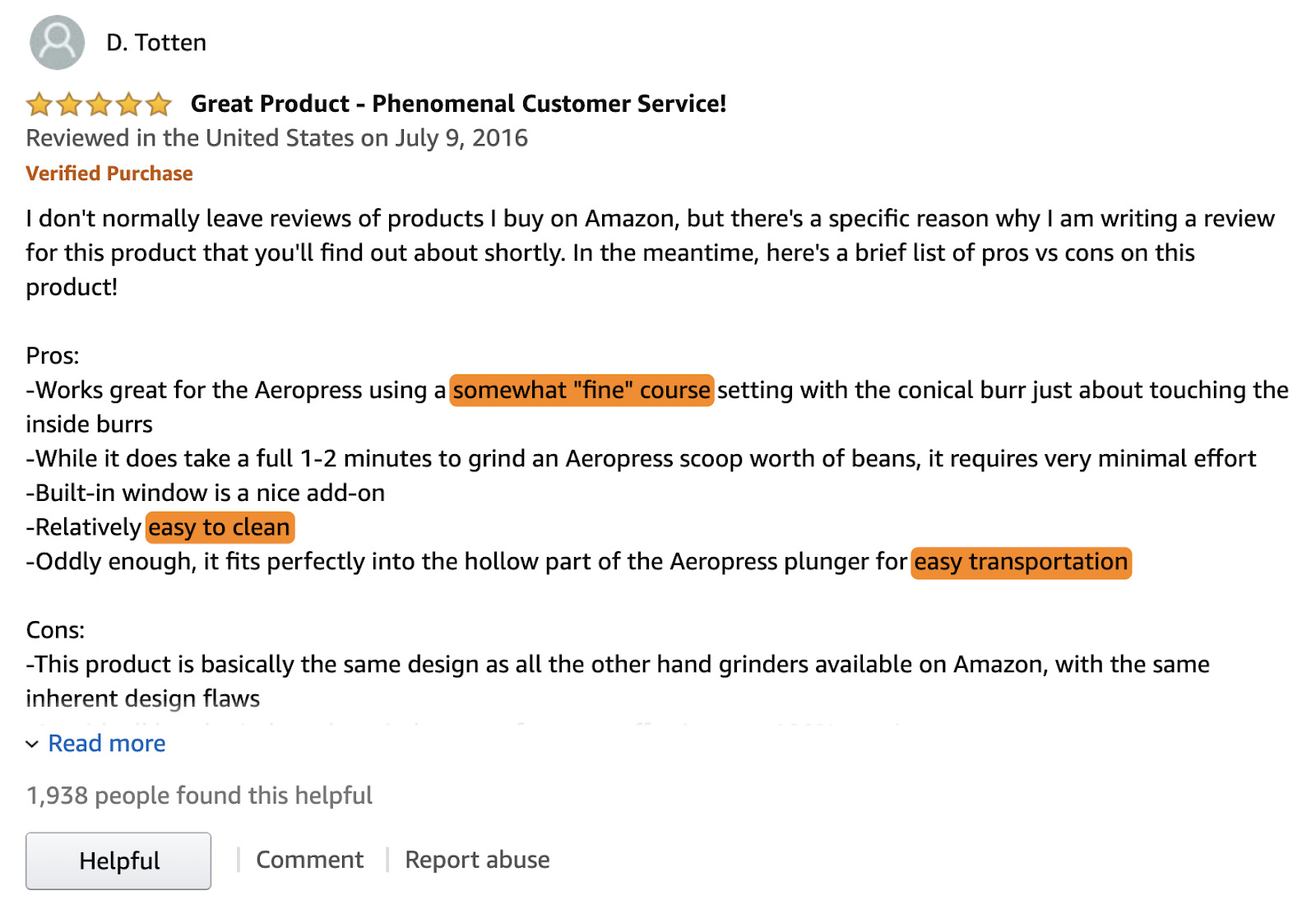Click the middle star in the five-star rating

tap(100, 104)
